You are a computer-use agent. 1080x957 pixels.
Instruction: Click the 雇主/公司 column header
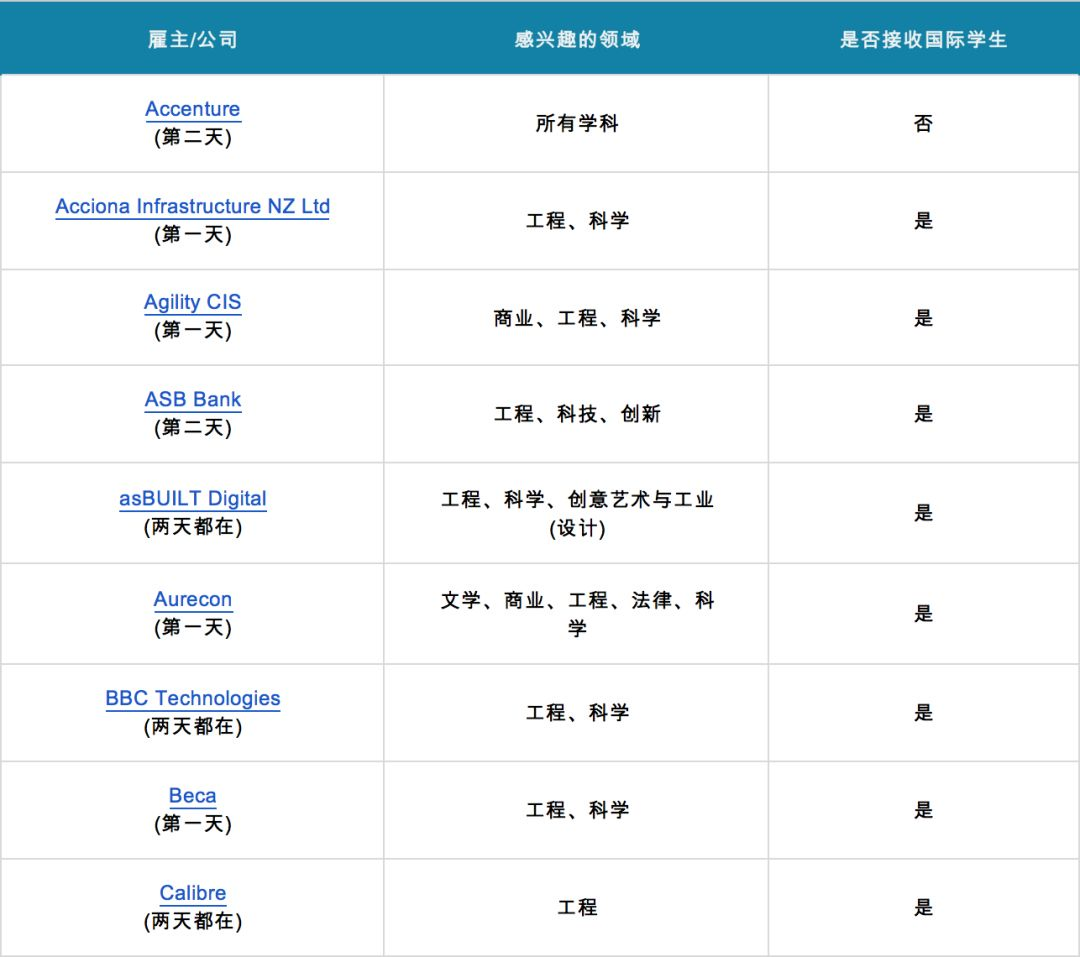[x=193, y=40]
